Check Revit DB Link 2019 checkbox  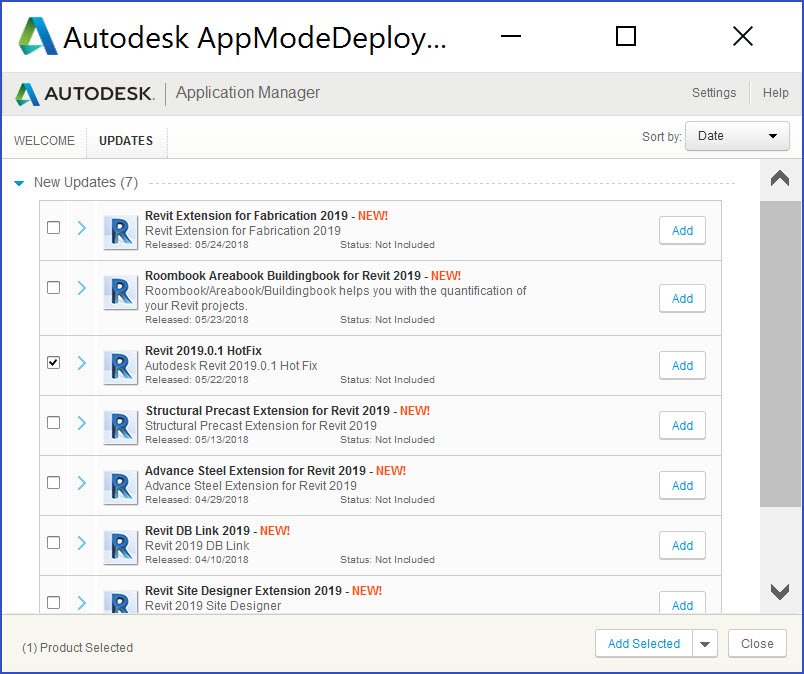point(53,543)
